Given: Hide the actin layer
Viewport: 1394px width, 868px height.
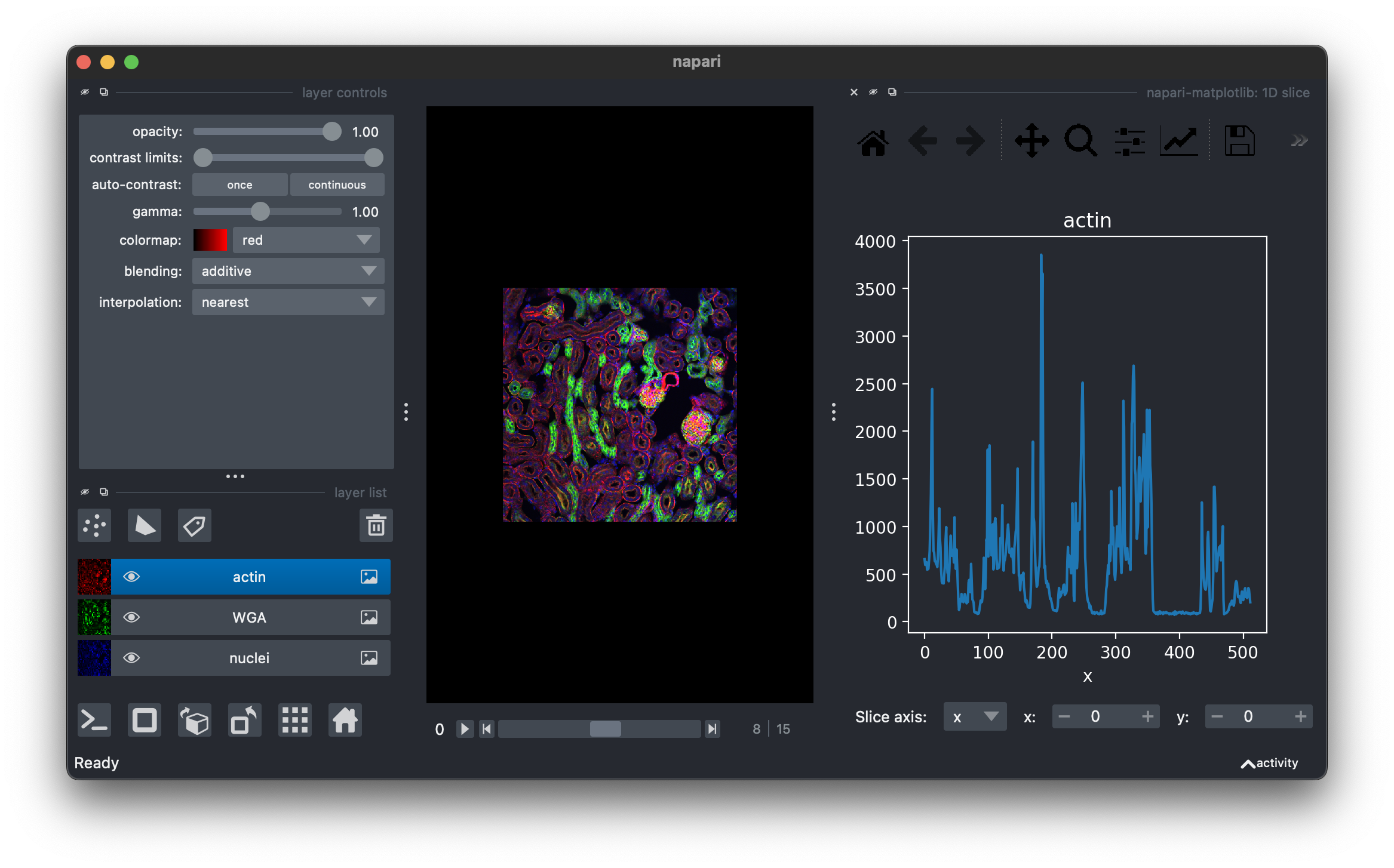Looking at the screenshot, I should click(131, 577).
